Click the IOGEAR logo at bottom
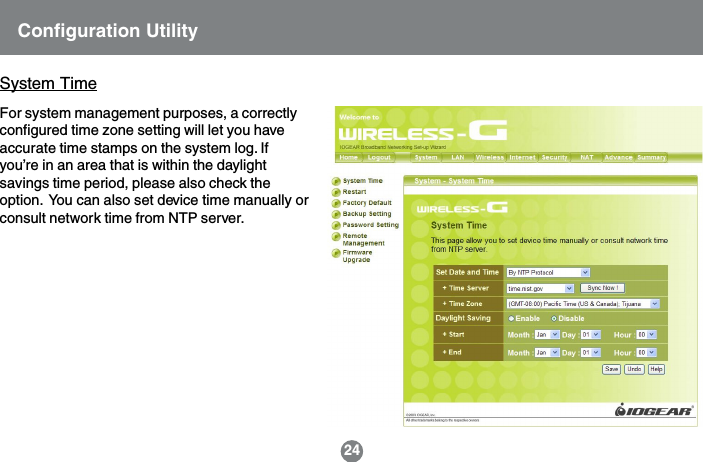The width and height of the screenshot is (703, 462). [654, 410]
